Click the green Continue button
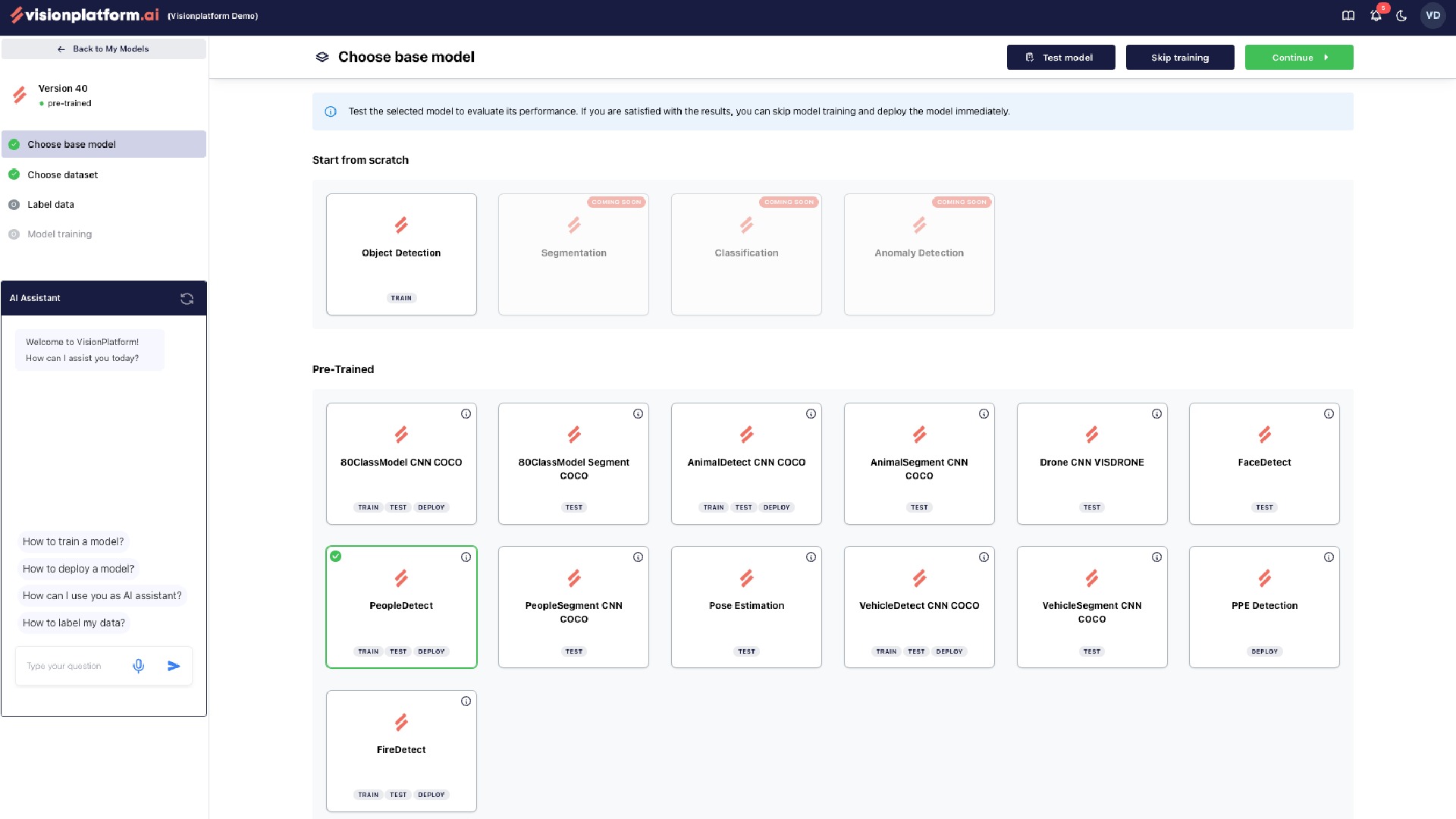Image resolution: width=1456 pixels, height=819 pixels. point(1299,58)
